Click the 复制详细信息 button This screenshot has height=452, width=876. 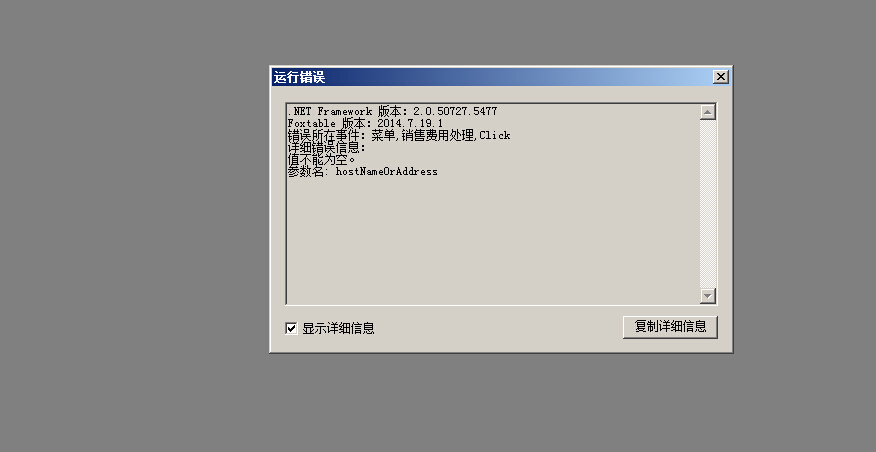670,327
